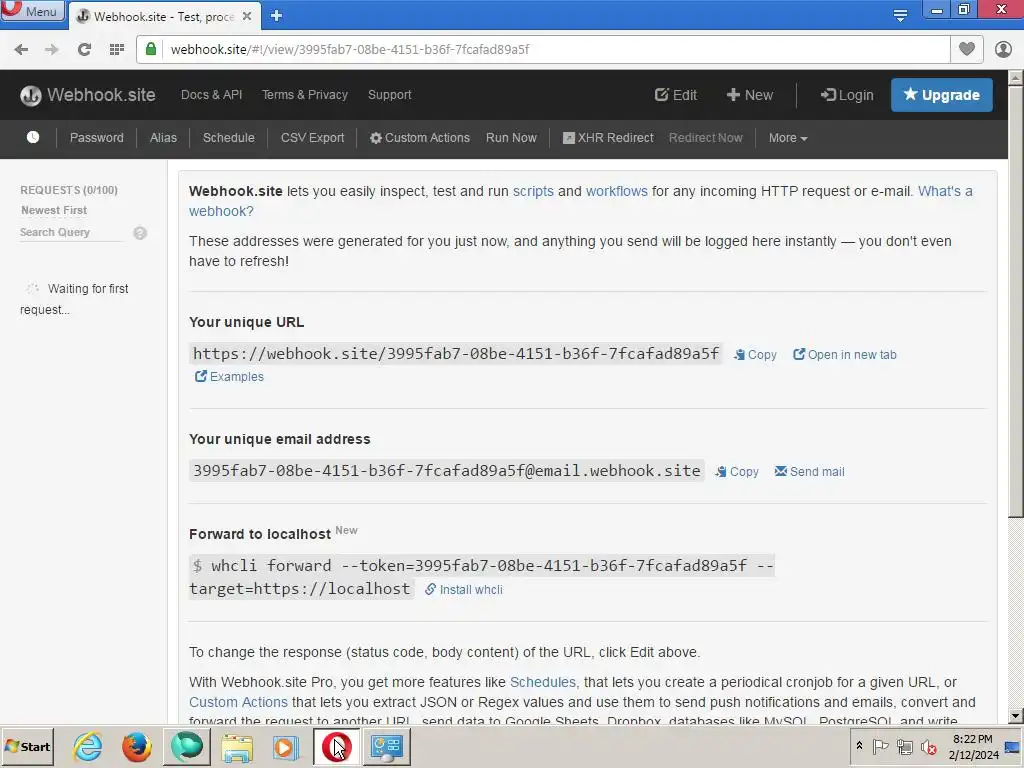Screen dimensions: 1024x768
Task: Click page scrollbar up arrow
Action: (1015, 78)
